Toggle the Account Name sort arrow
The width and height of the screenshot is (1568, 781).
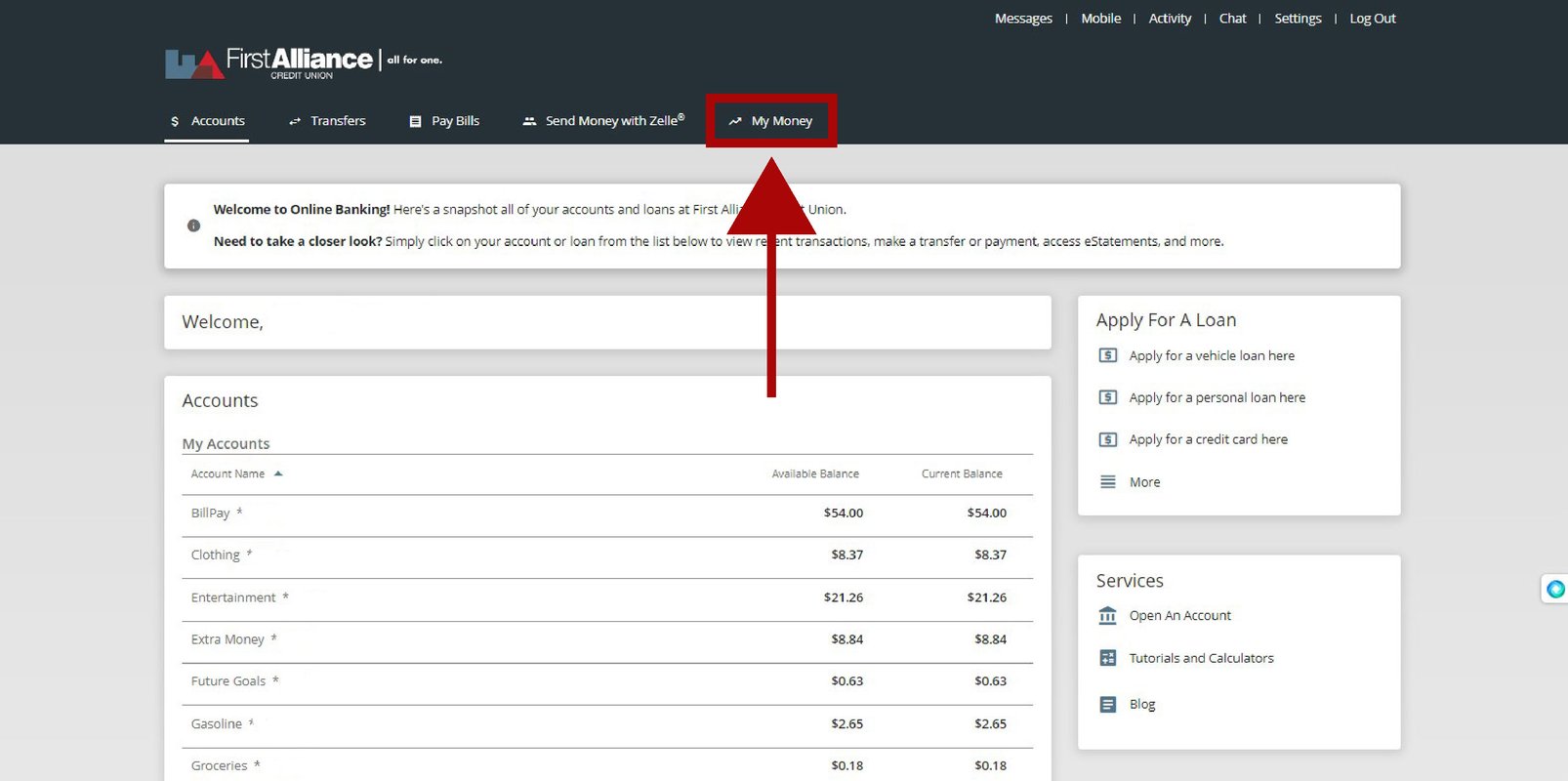point(278,473)
